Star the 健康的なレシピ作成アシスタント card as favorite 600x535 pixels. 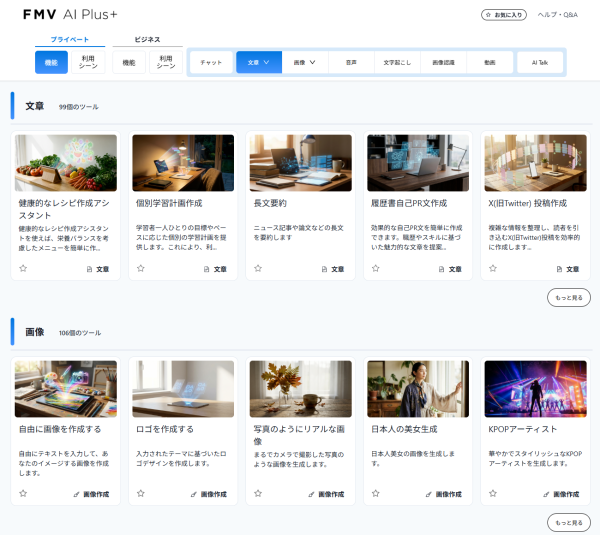pyautogui.click(x=23, y=269)
